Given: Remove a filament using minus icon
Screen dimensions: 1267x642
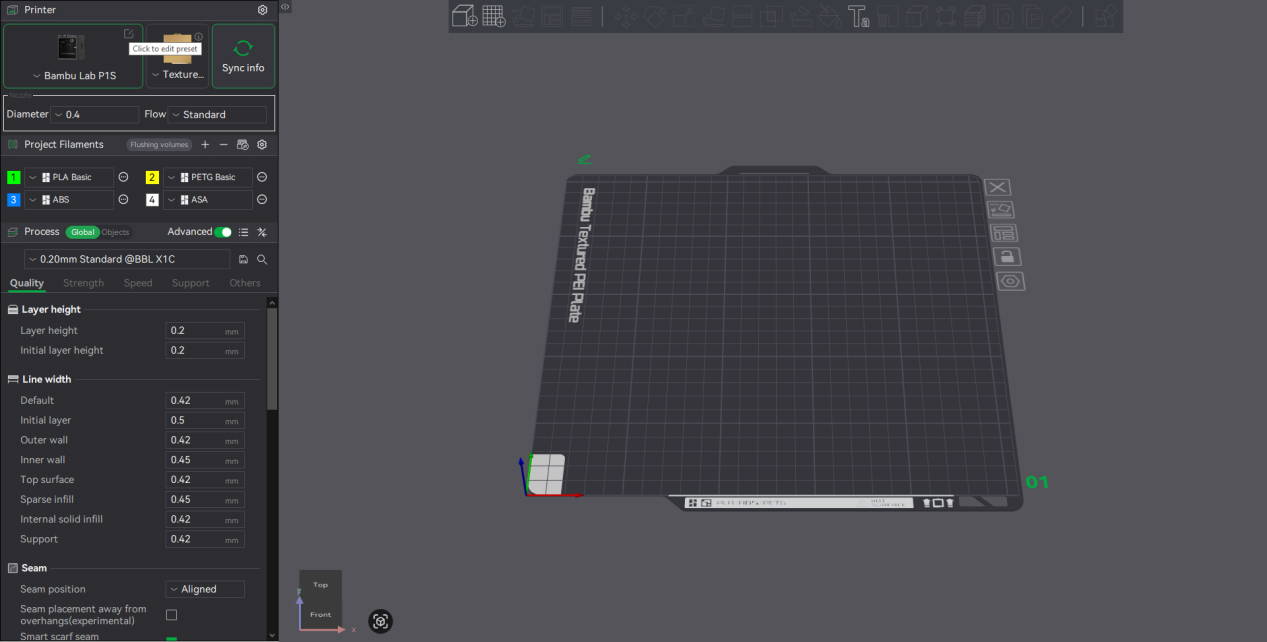Looking at the screenshot, I should [x=224, y=145].
